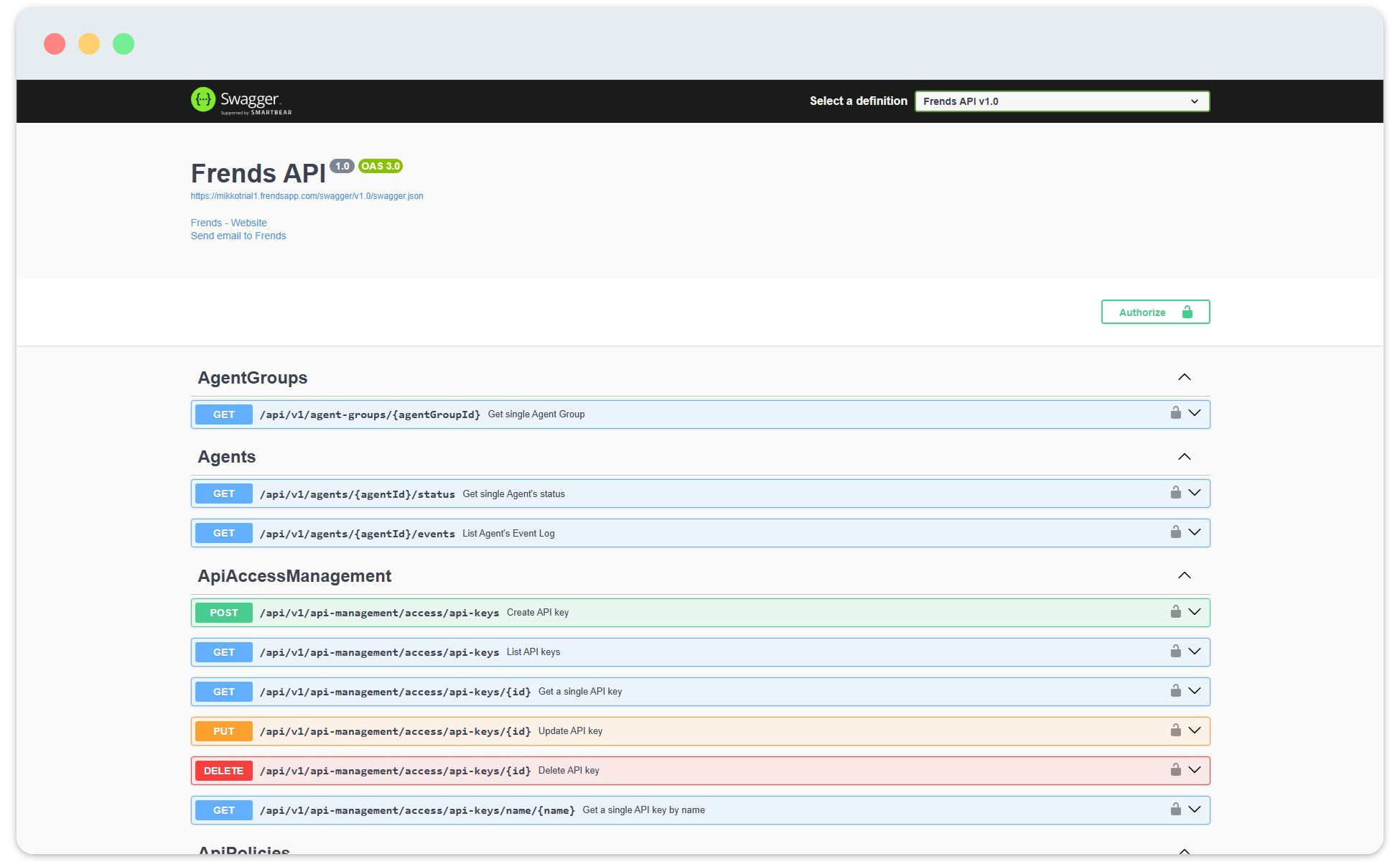1400x862 pixels.
Task: Collapse the ApiAccessManagement section
Action: 1185,575
